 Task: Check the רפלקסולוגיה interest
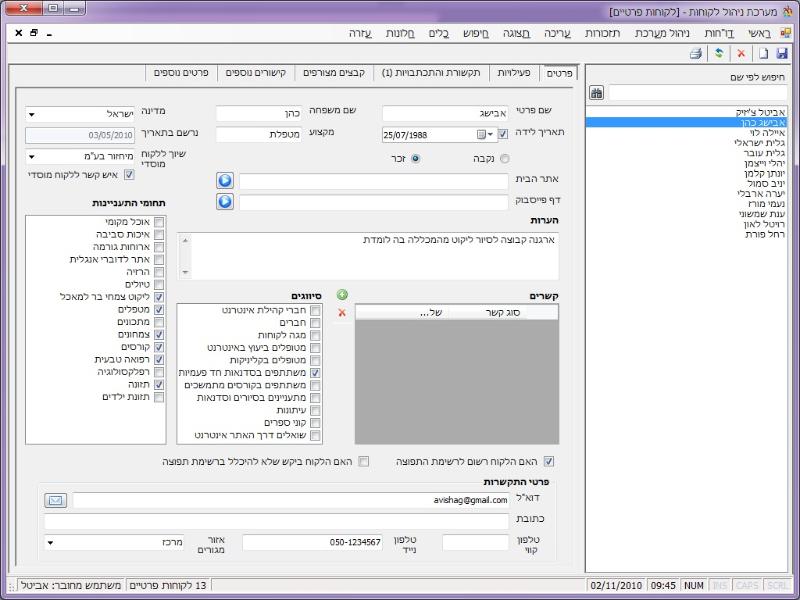click(159, 372)
